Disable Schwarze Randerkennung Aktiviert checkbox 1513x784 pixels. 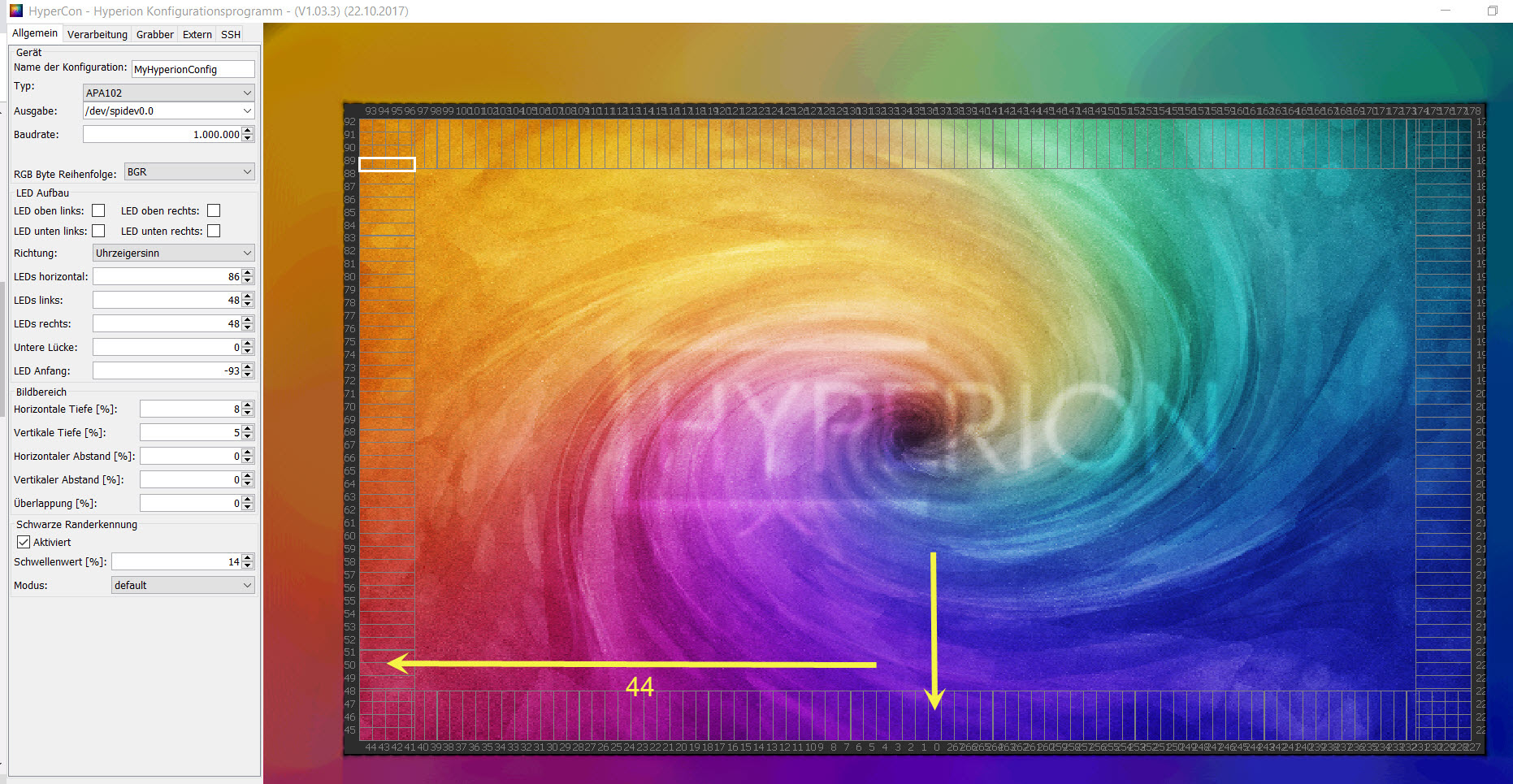click(x=24, y=543)
